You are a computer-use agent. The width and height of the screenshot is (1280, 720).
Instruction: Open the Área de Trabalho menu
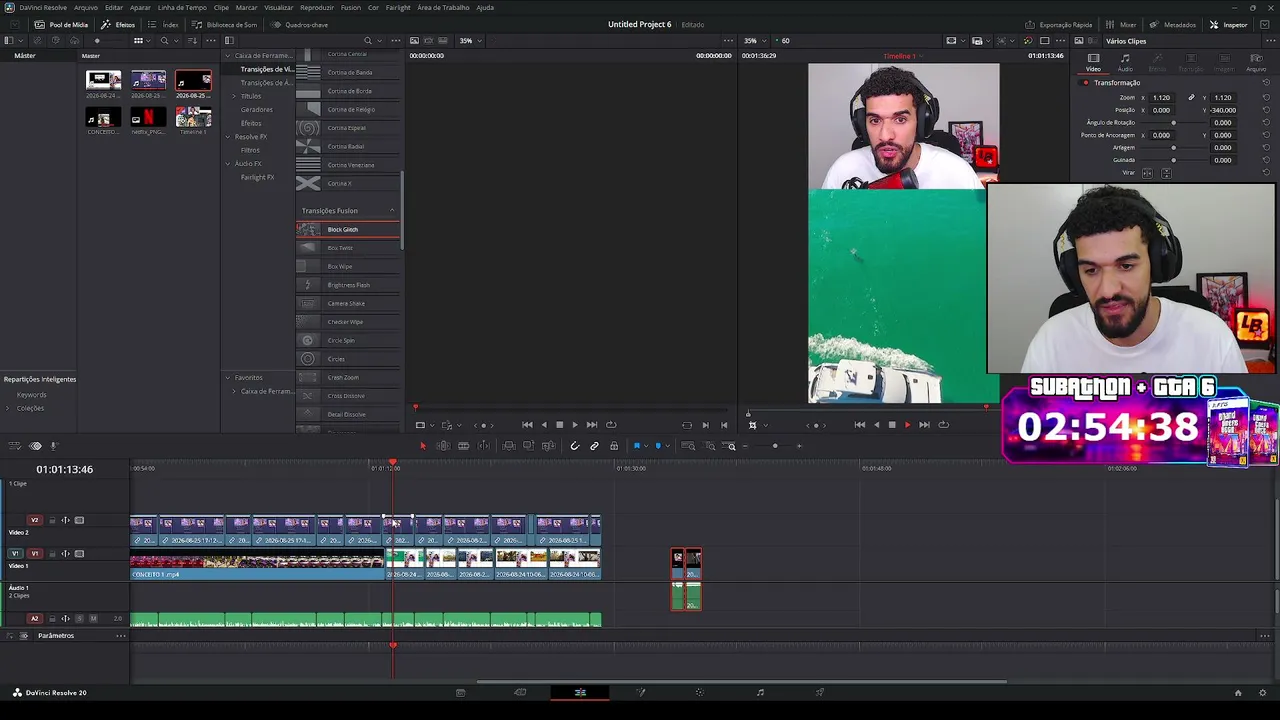(x=443, y=7)
